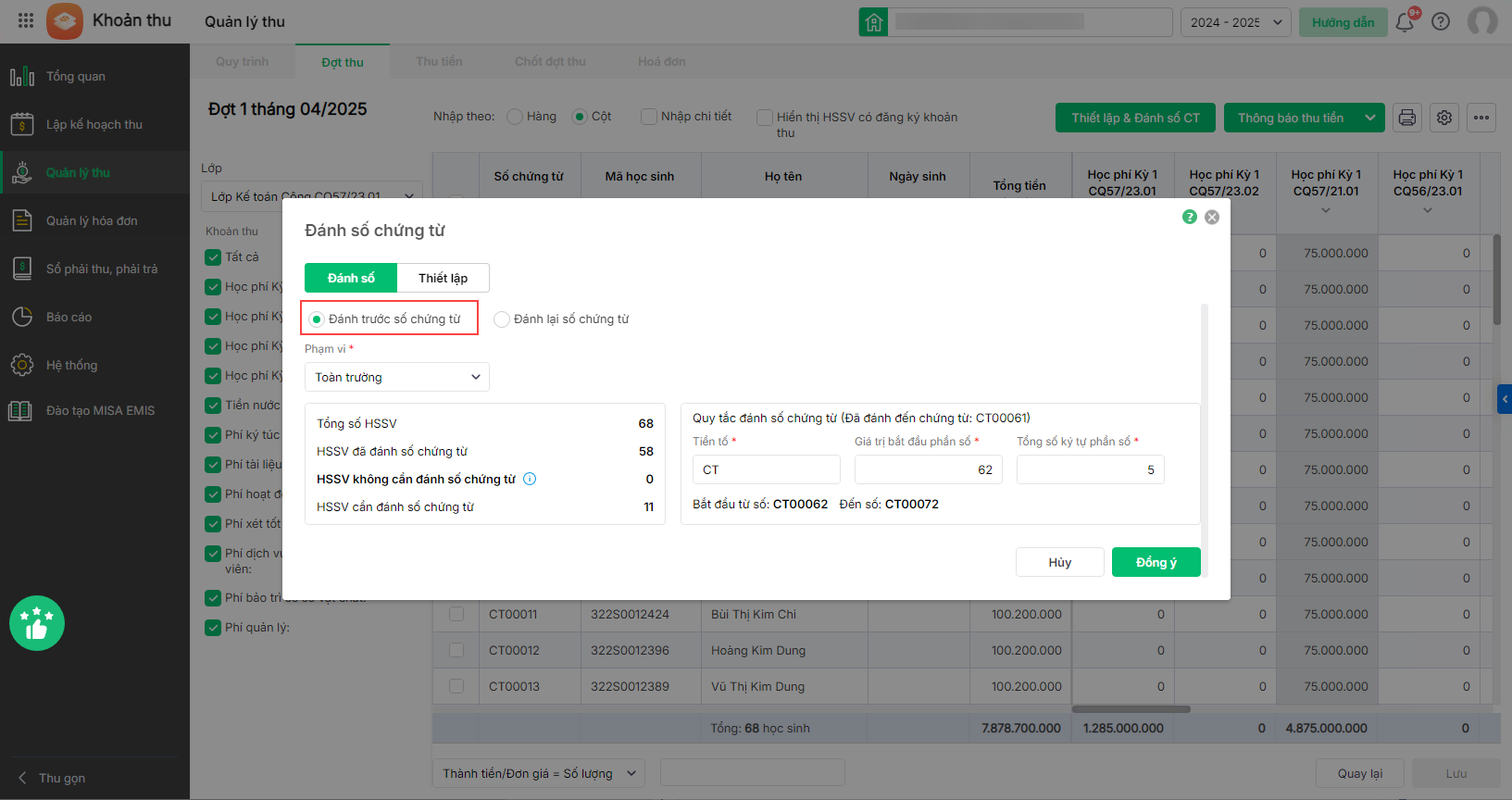Open Thành tiền/Đơn giá = Số lượng dropdown
The height and width of the screenshot is (800, 1512).
[539, 773]
